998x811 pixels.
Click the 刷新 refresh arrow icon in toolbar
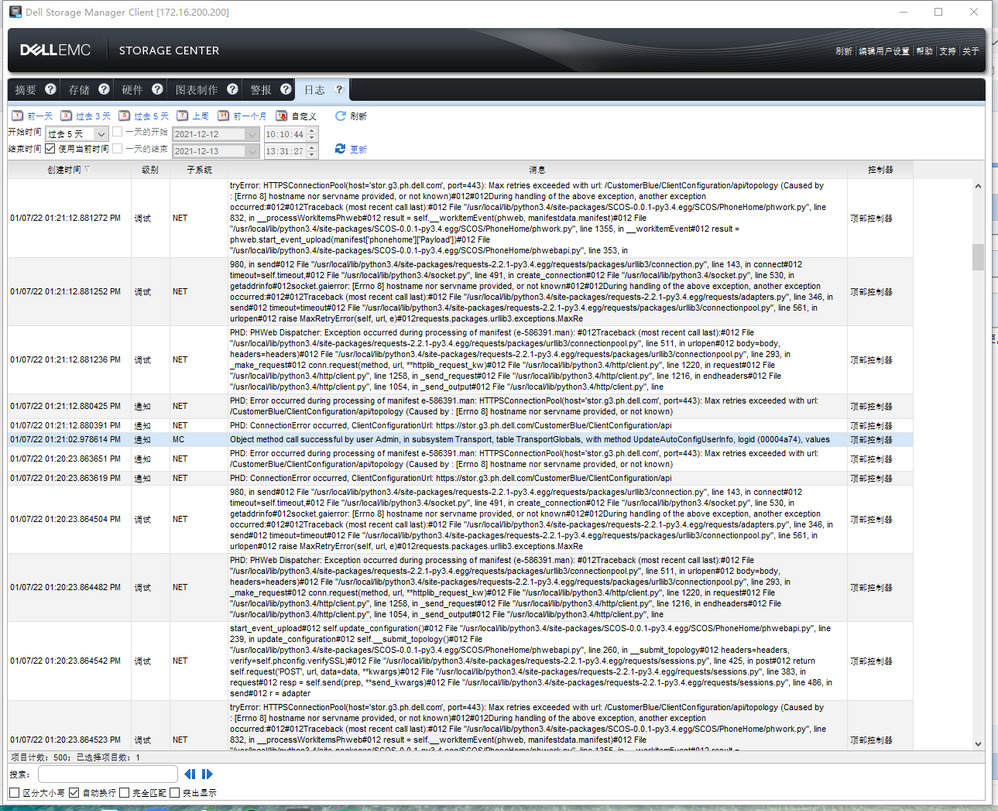pyautogui.click(x=341, y=116)
